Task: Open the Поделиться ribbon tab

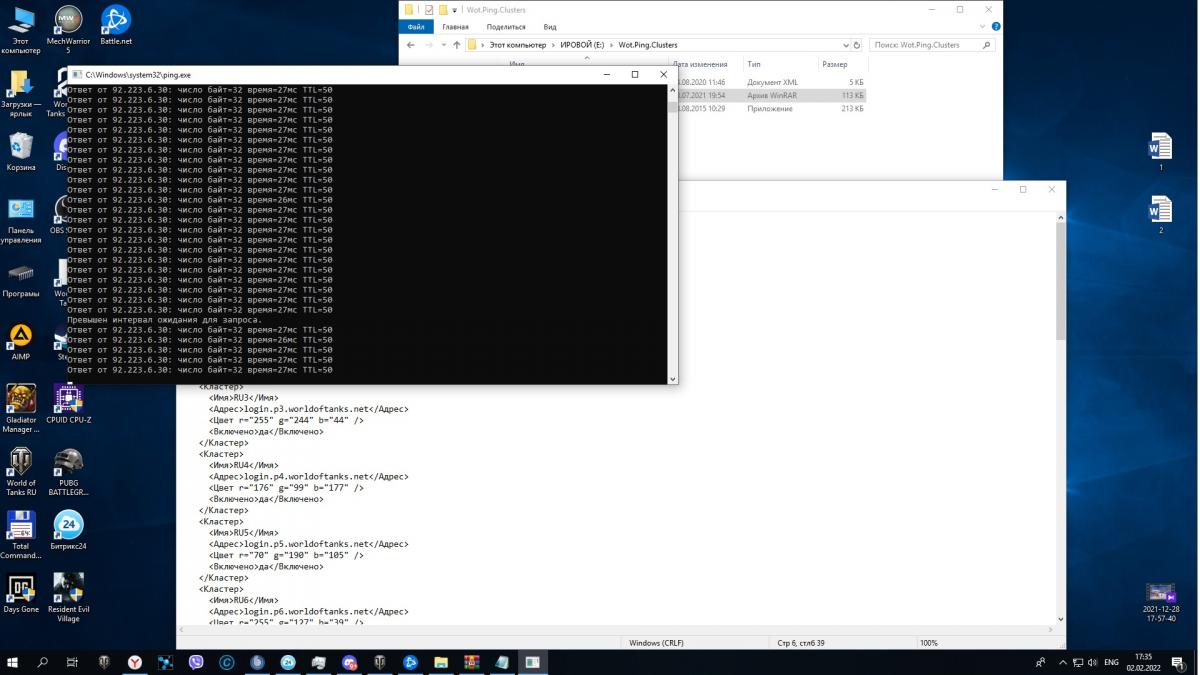Action: (506, 27)
